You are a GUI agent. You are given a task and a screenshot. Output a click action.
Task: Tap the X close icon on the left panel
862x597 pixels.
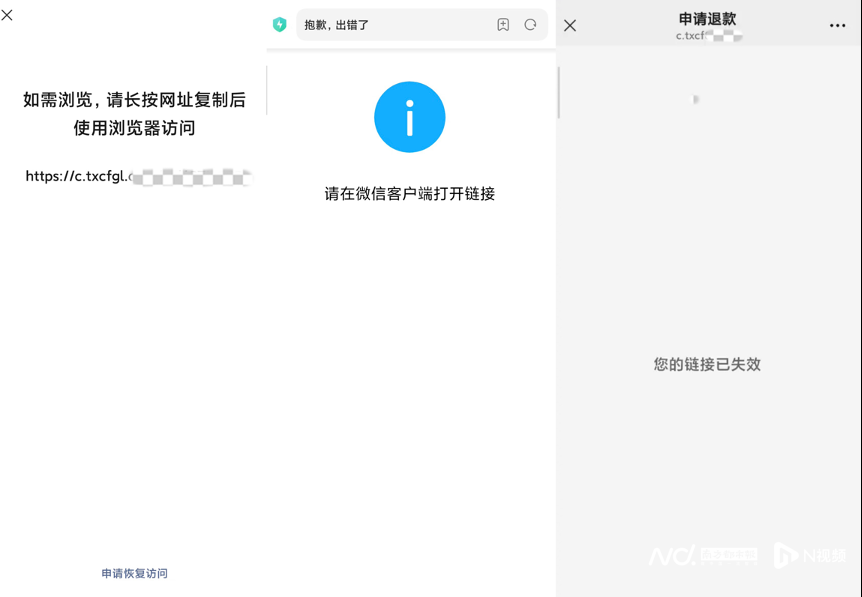[8, 14]
